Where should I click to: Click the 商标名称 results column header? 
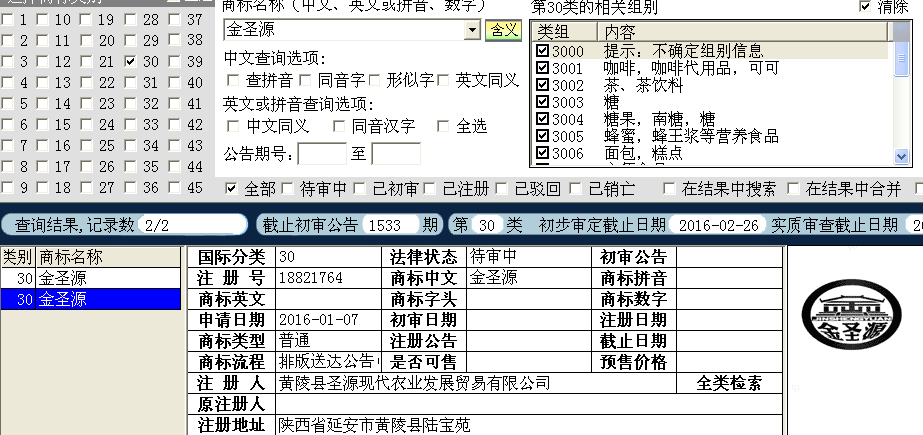108,257
